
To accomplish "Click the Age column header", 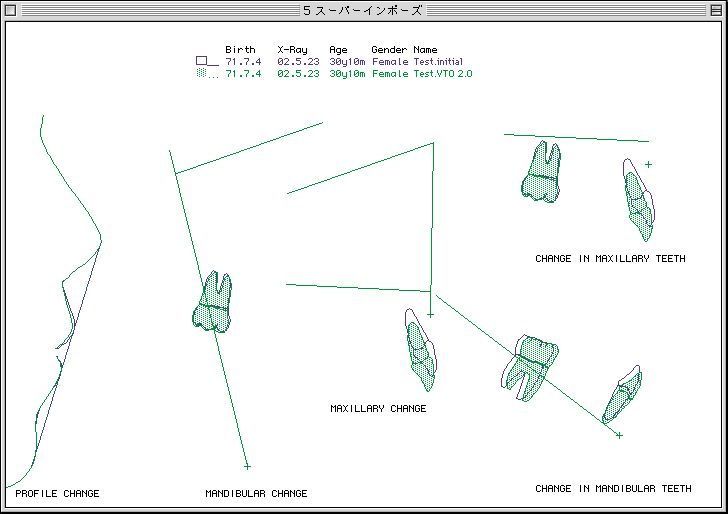I will tap(338, 50).
